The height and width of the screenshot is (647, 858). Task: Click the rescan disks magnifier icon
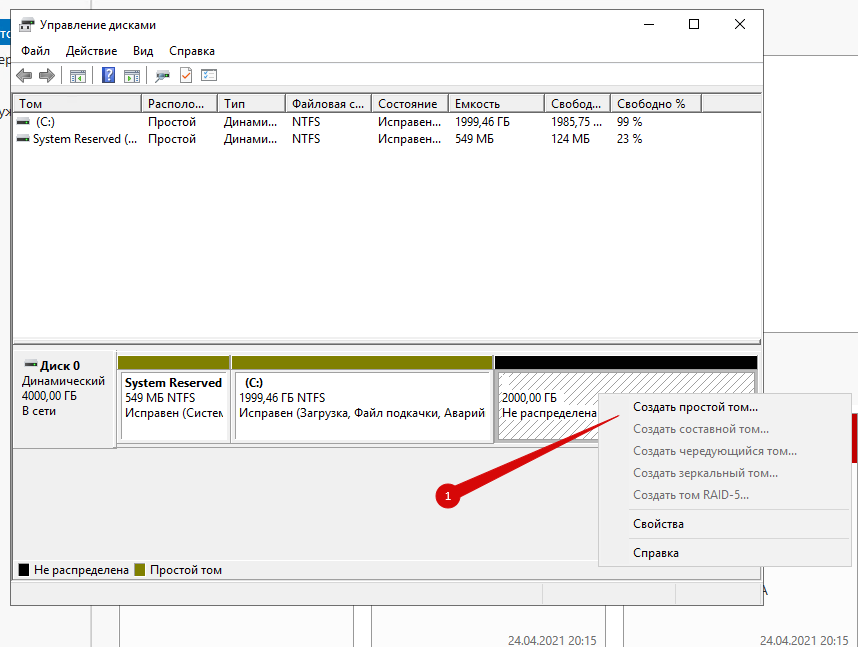(x=160, y=74)
